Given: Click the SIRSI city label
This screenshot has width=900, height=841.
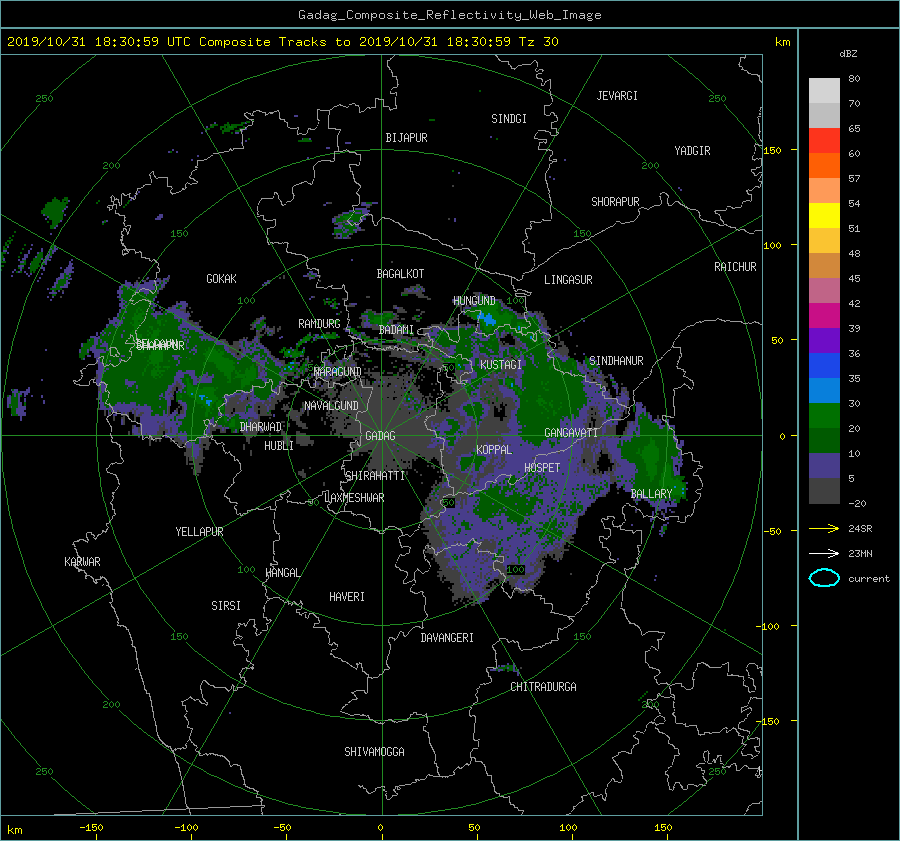Looking at the screenshot, I should (x=226, y=606).
